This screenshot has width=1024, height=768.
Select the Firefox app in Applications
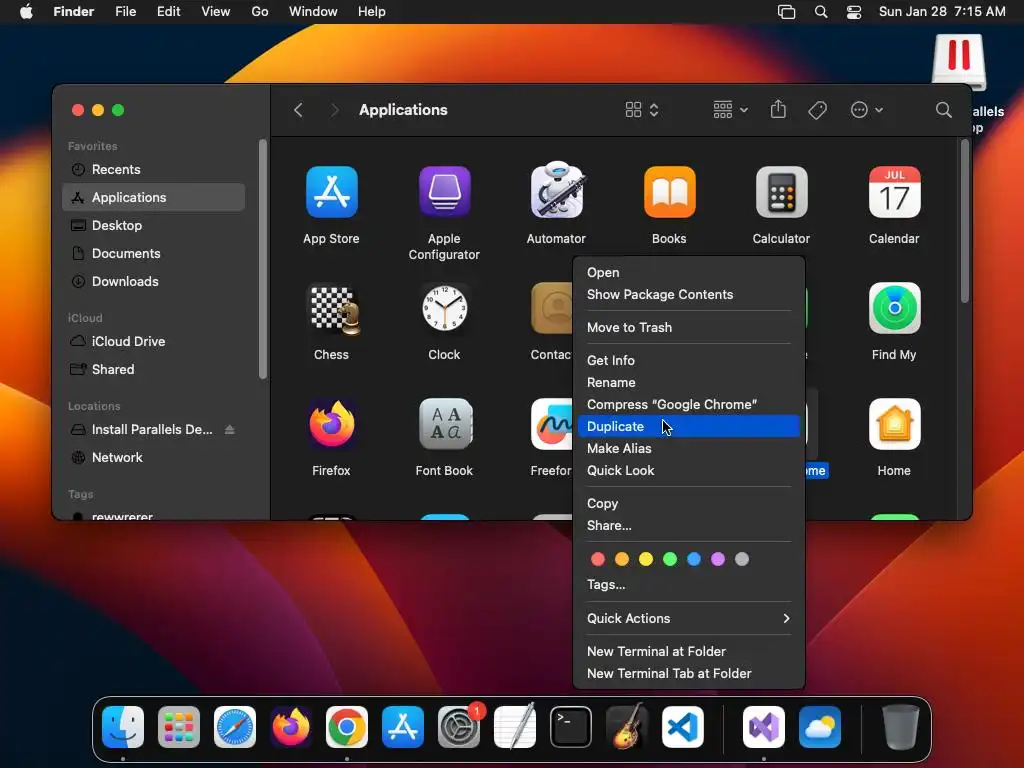331,424
